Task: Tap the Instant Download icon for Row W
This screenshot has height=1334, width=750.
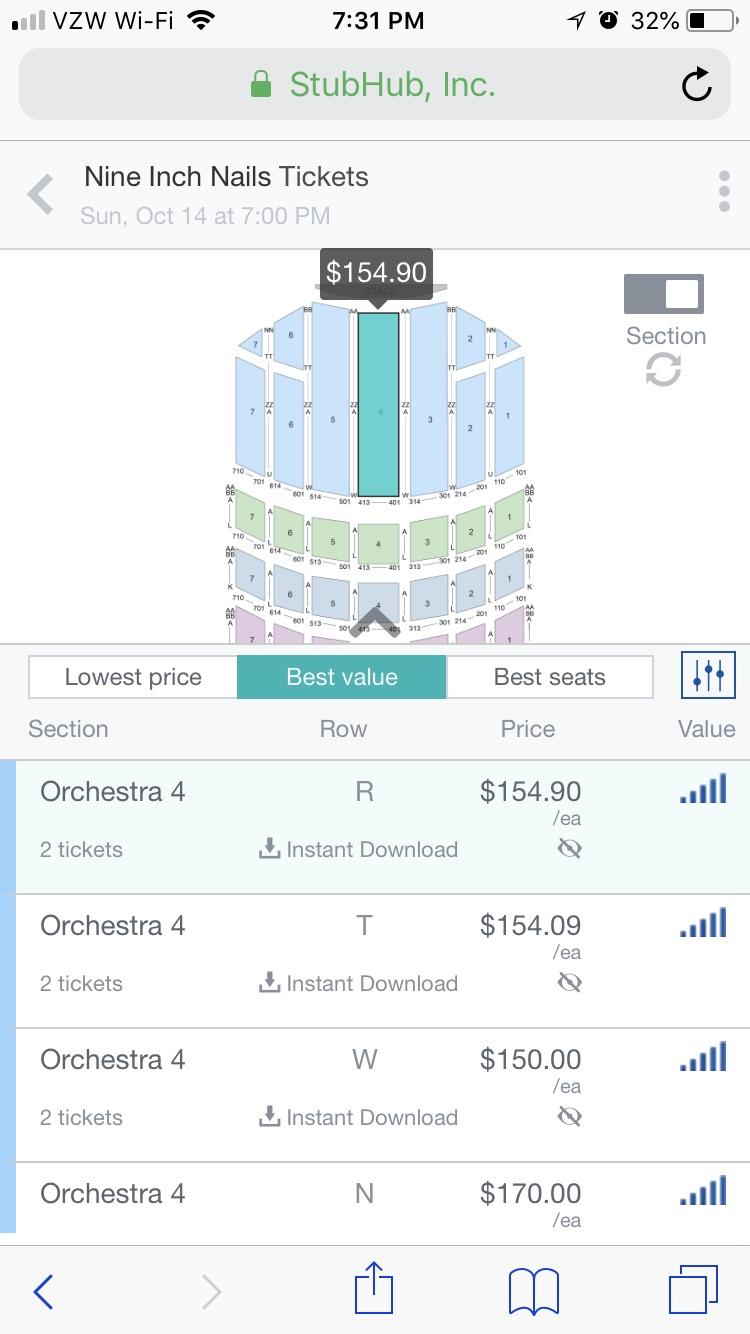Action: pos(270,1117)
